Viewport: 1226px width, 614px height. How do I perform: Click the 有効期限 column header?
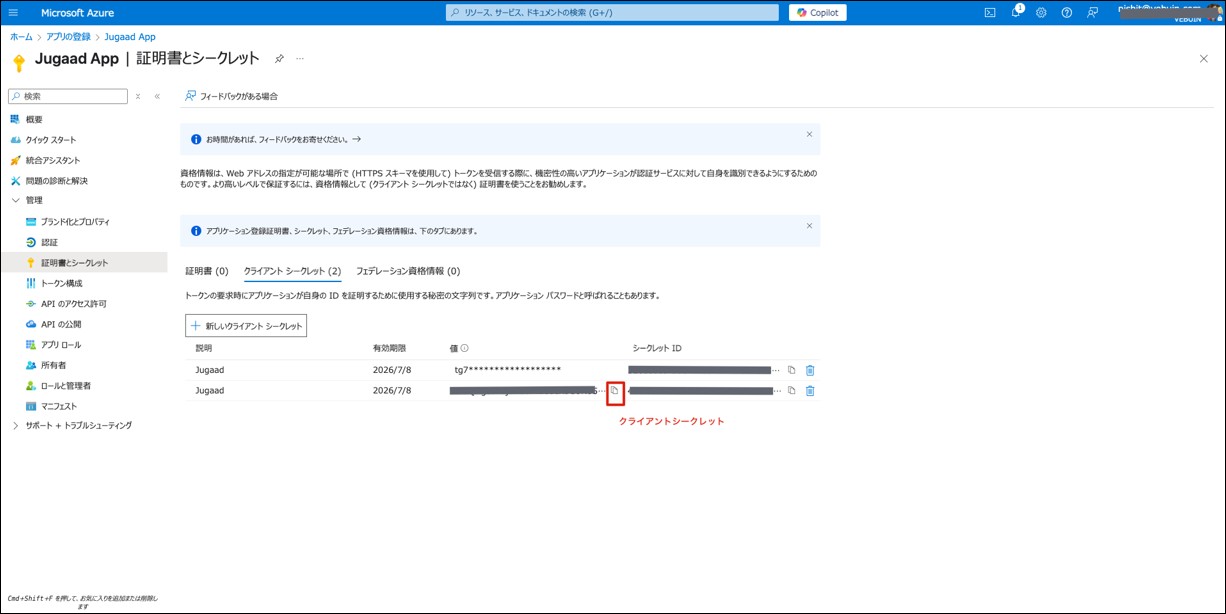[389, 348]
